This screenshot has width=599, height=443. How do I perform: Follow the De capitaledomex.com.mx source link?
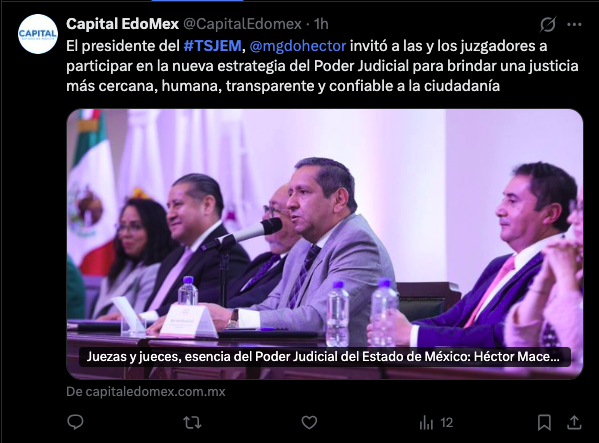(x=146, y=391)
